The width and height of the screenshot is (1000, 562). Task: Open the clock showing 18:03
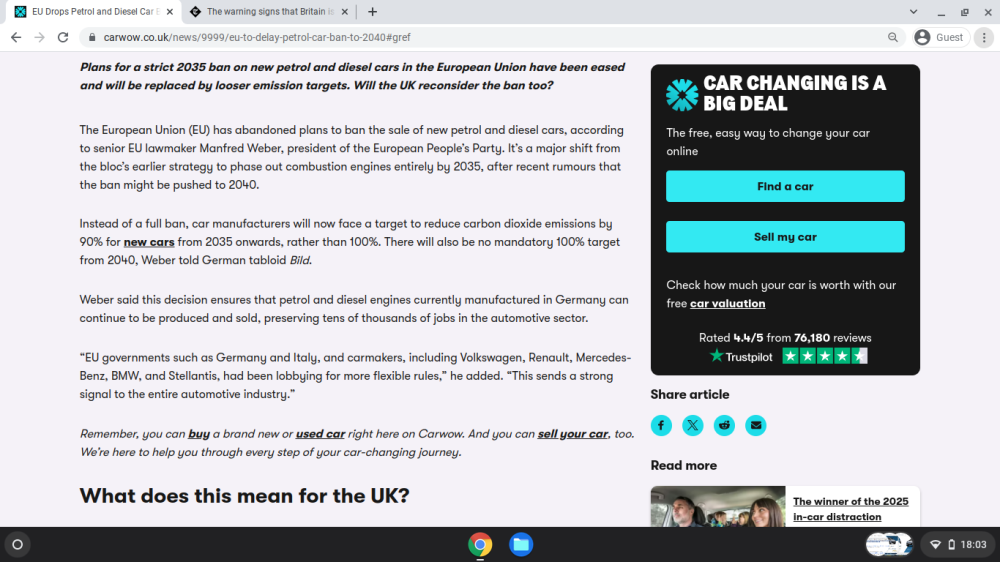click(973, 545)
